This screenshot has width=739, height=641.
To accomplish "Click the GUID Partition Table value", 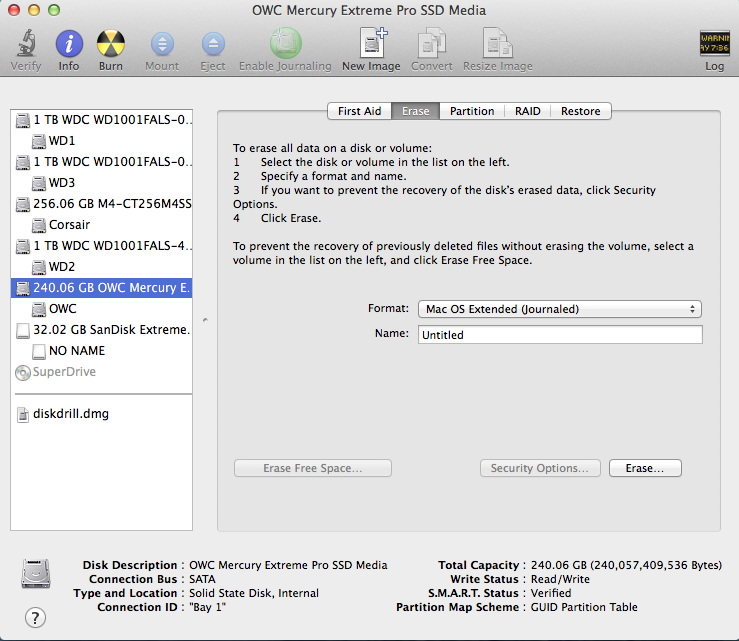I will (584, 607).
